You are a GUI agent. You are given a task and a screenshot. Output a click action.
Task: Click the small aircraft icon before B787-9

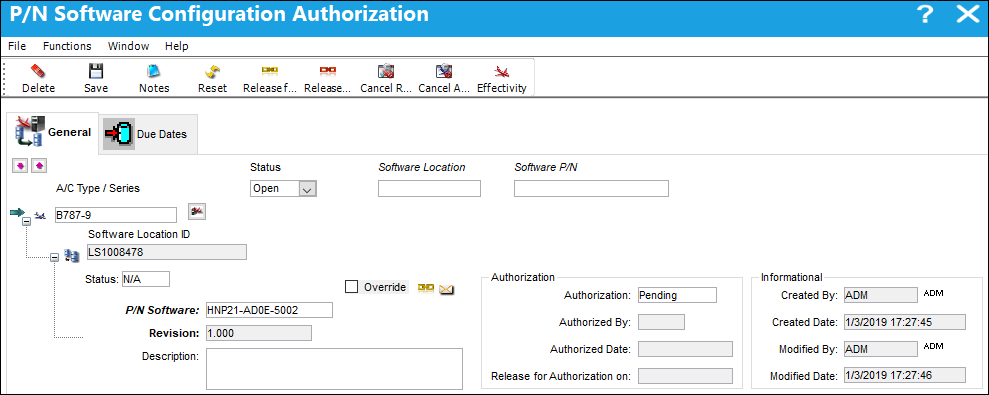40,216
